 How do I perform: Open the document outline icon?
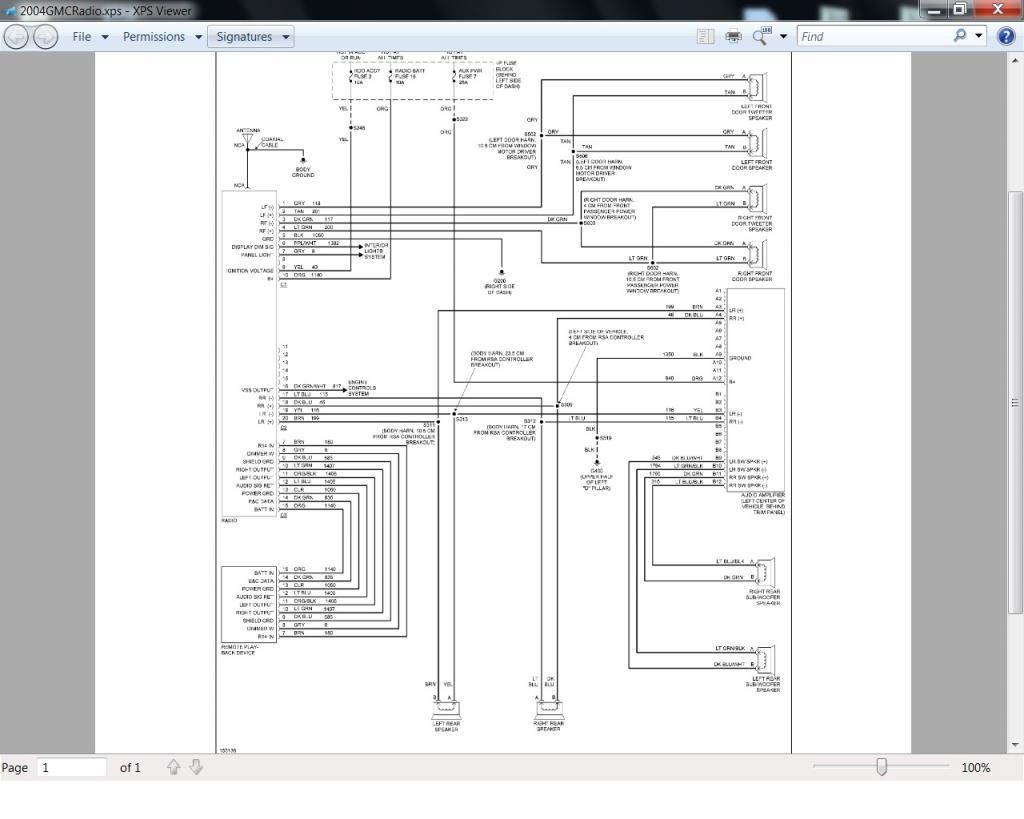706,37
